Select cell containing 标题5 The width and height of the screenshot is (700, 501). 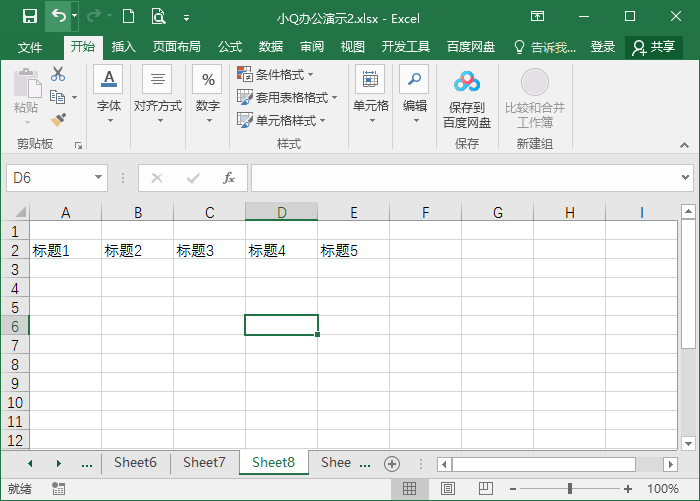(x=354, y=250)
